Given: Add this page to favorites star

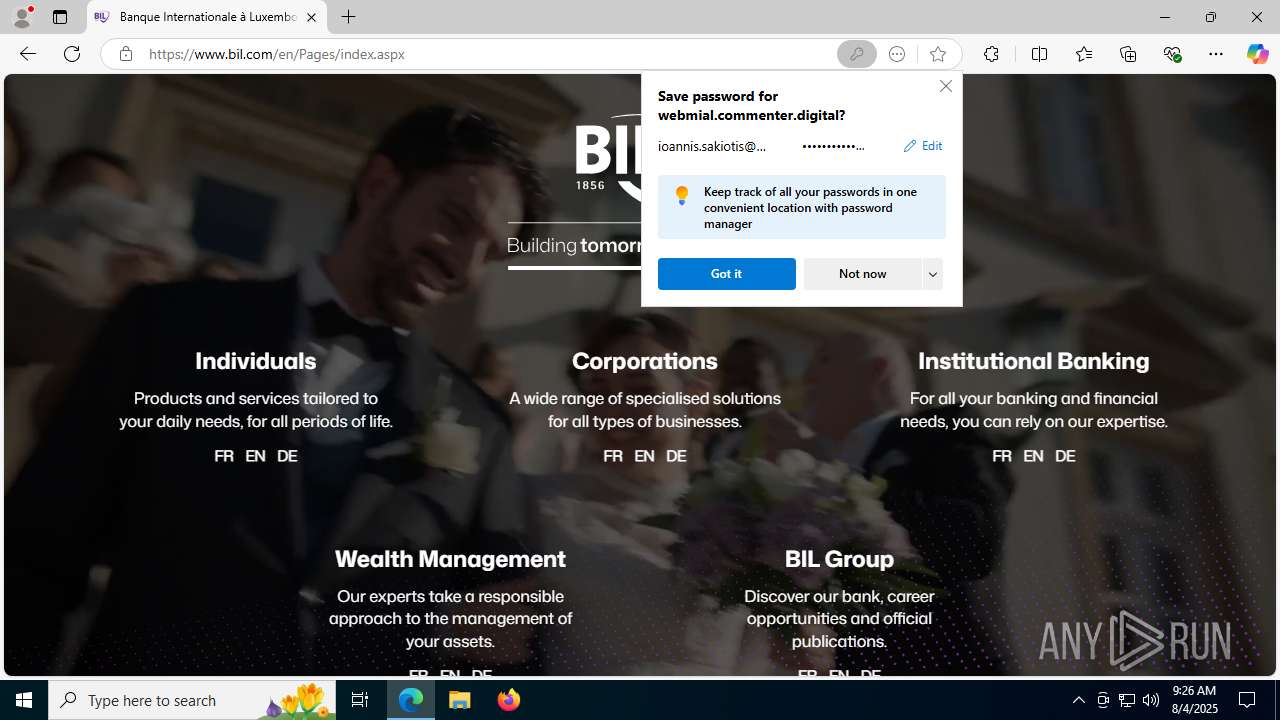Looking at the screenshot, I should (x=937, y=54).
